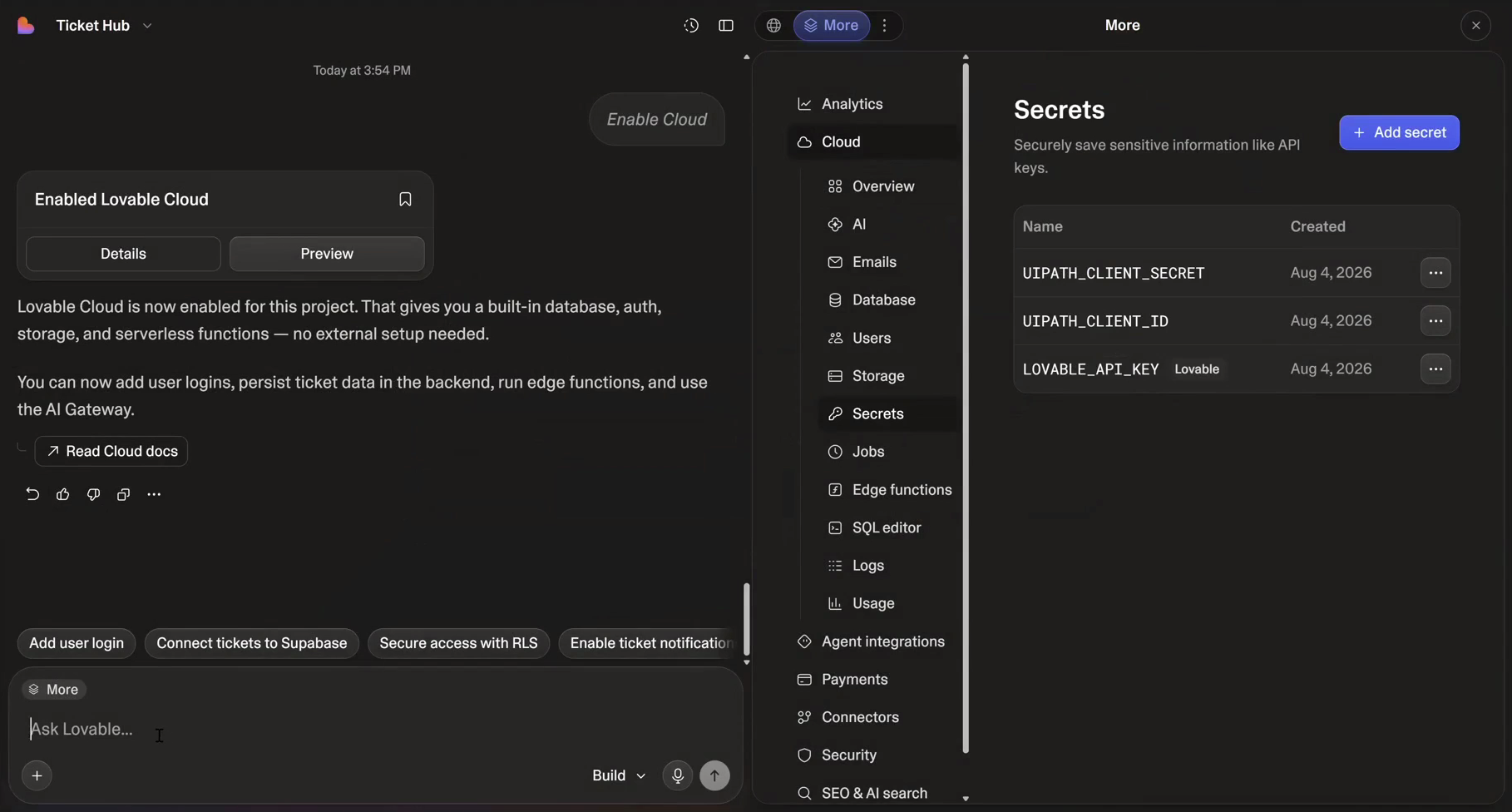This screenshot has width=1512, height=812.
Task: Choose Secure access with RLS suggestion
Action: coord(458,644)
